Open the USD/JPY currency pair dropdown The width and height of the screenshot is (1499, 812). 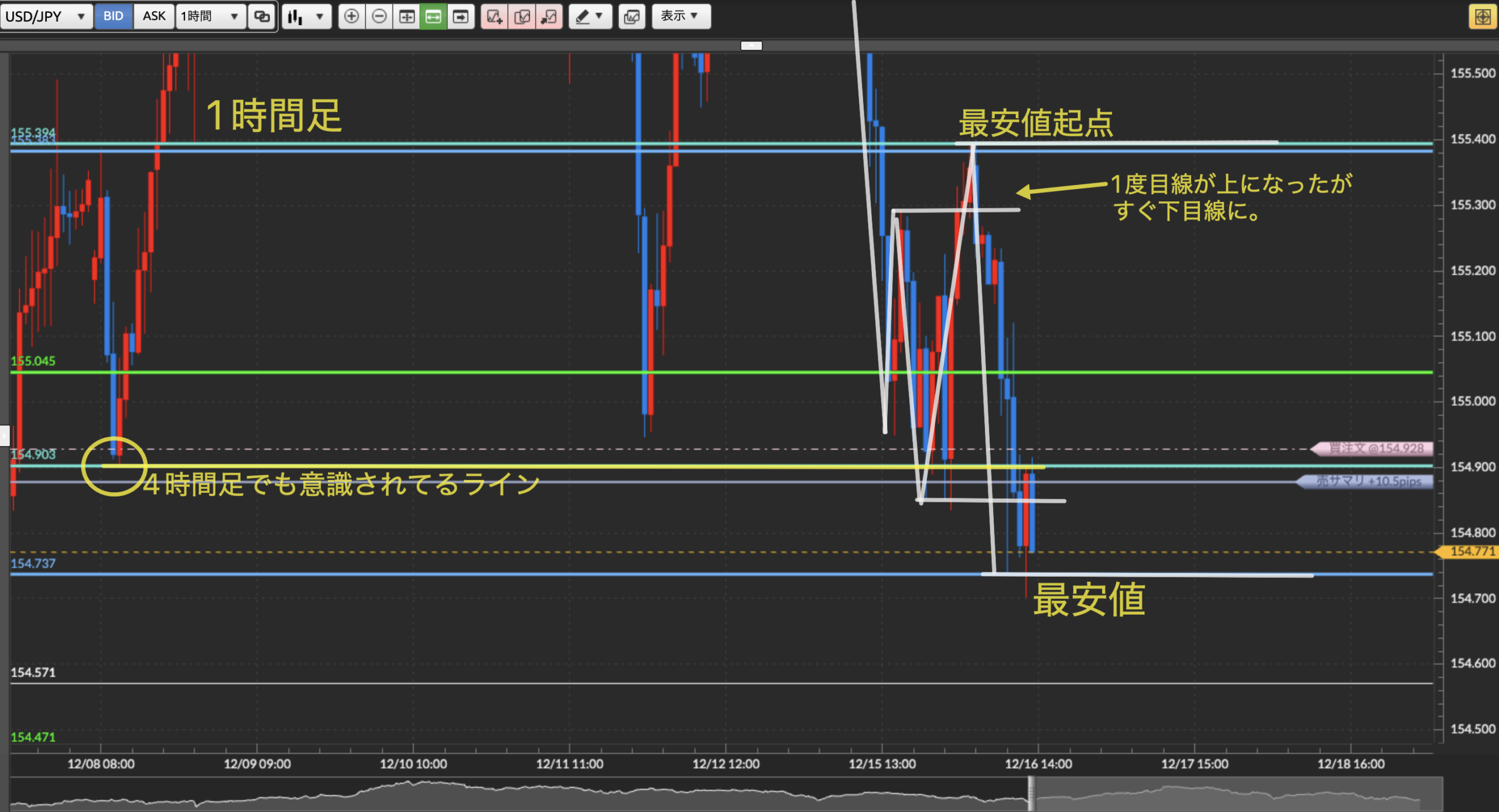[x=46, y=16]
